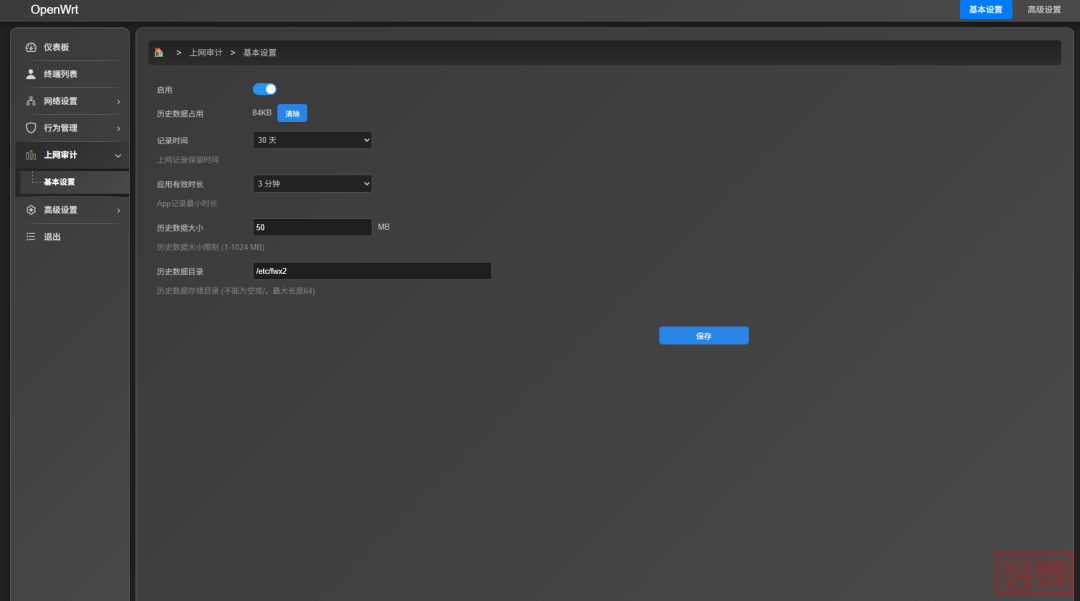Viewport: 1080px width, 601px height.
Task: Open the 应用有效时长 3 分钟 dropdown
Action: point(312,183)
